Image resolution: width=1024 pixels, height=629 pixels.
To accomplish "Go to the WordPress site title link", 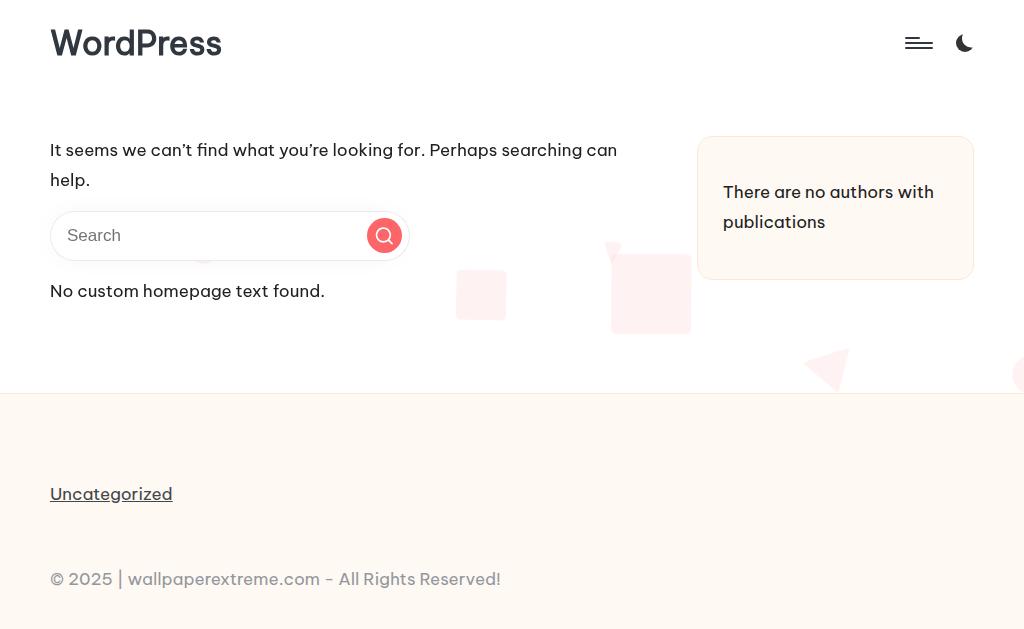I will 136,44.
